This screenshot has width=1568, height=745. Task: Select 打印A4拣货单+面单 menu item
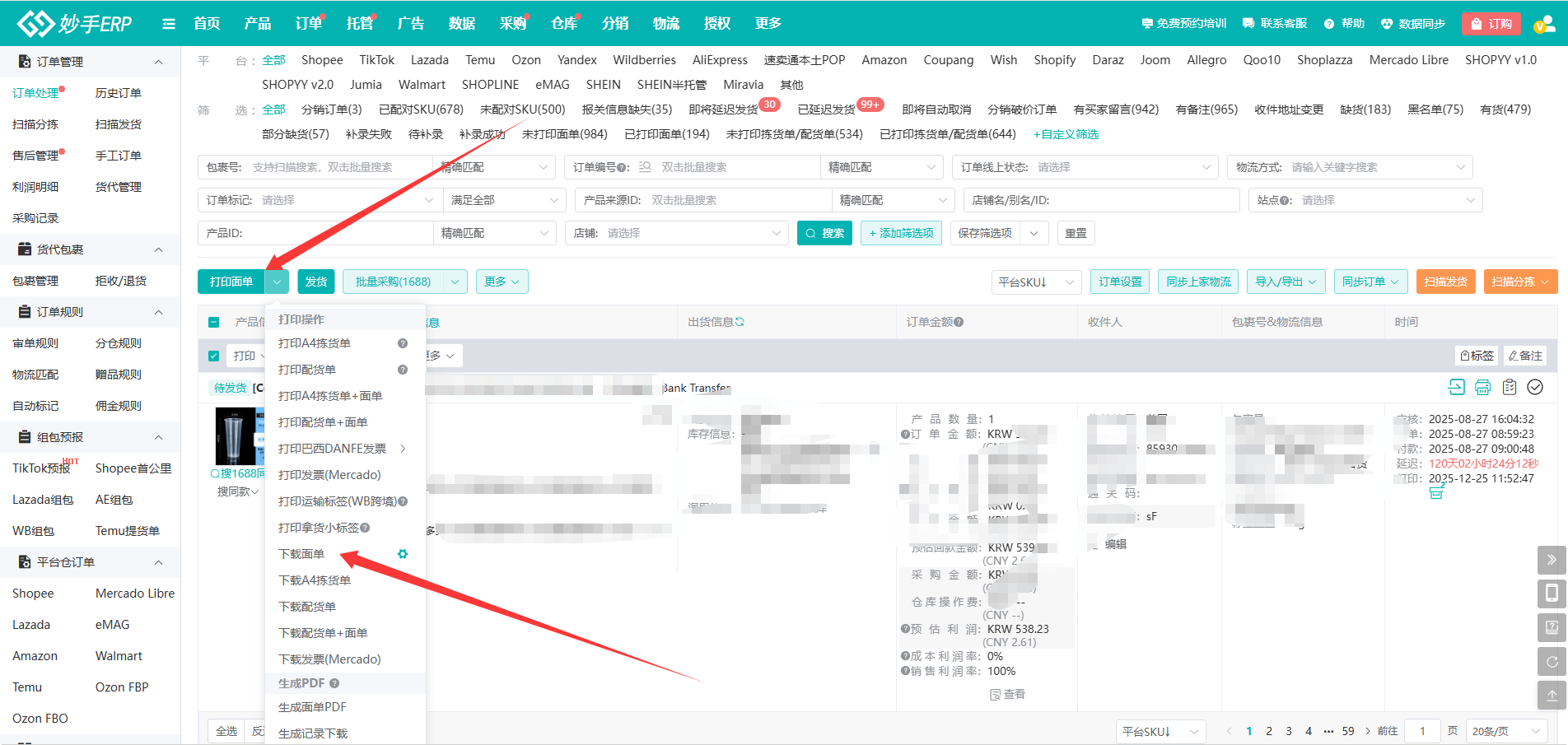click(x=330, y=396)
